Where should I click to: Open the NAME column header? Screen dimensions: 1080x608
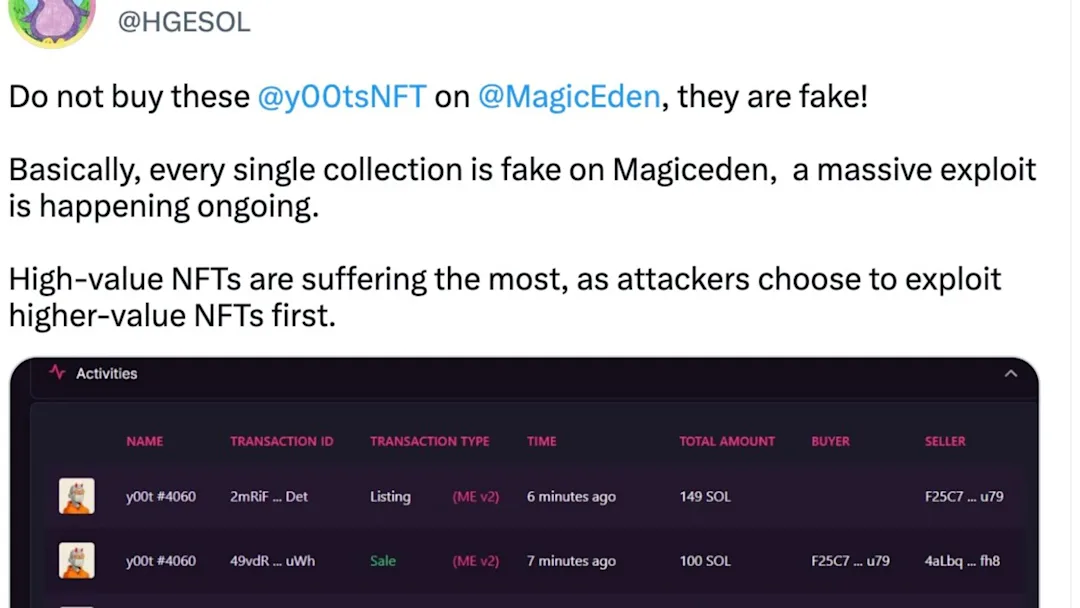tap(144, 441)
